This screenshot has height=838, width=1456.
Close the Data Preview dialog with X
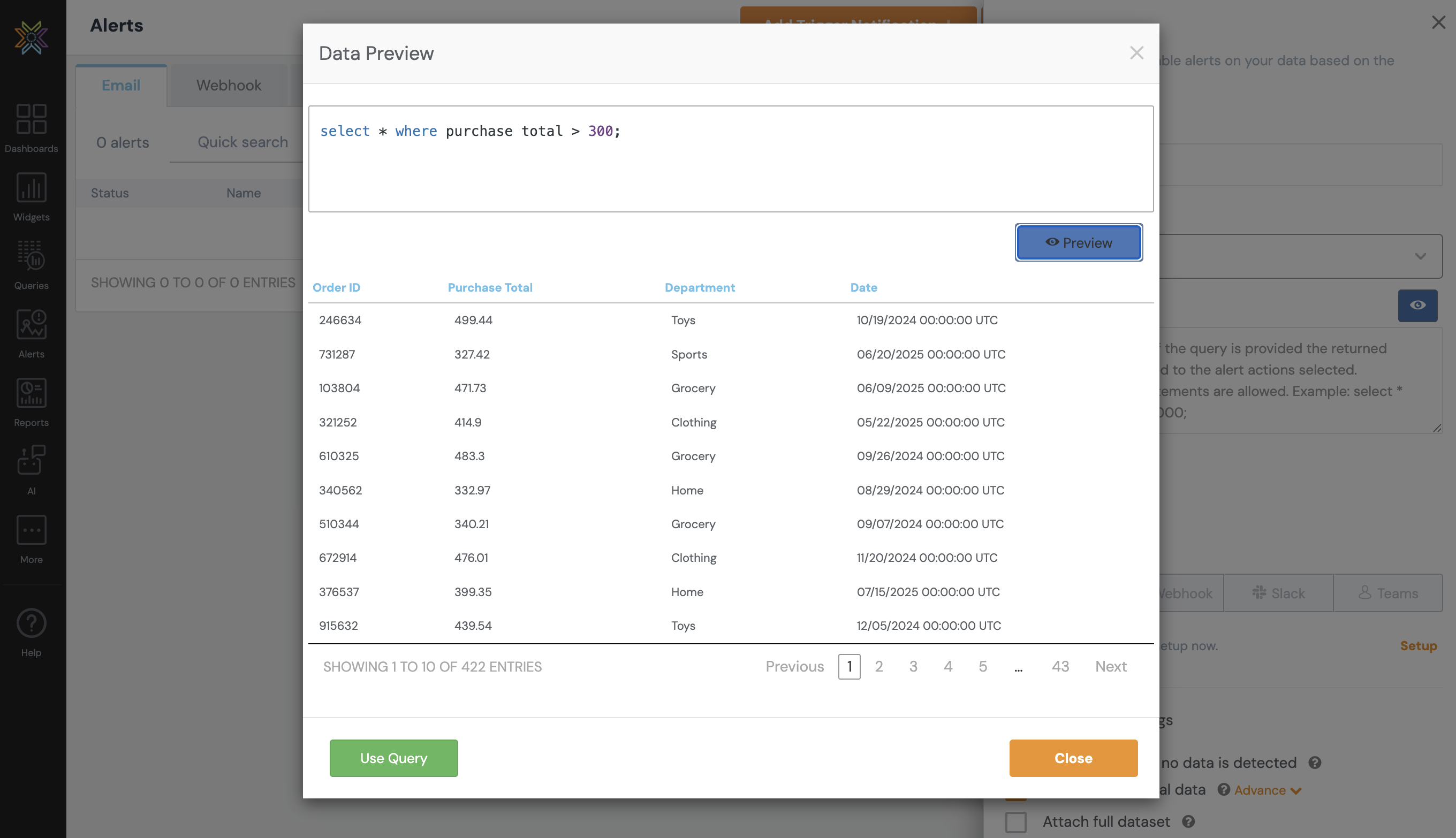click(1136, 53)
